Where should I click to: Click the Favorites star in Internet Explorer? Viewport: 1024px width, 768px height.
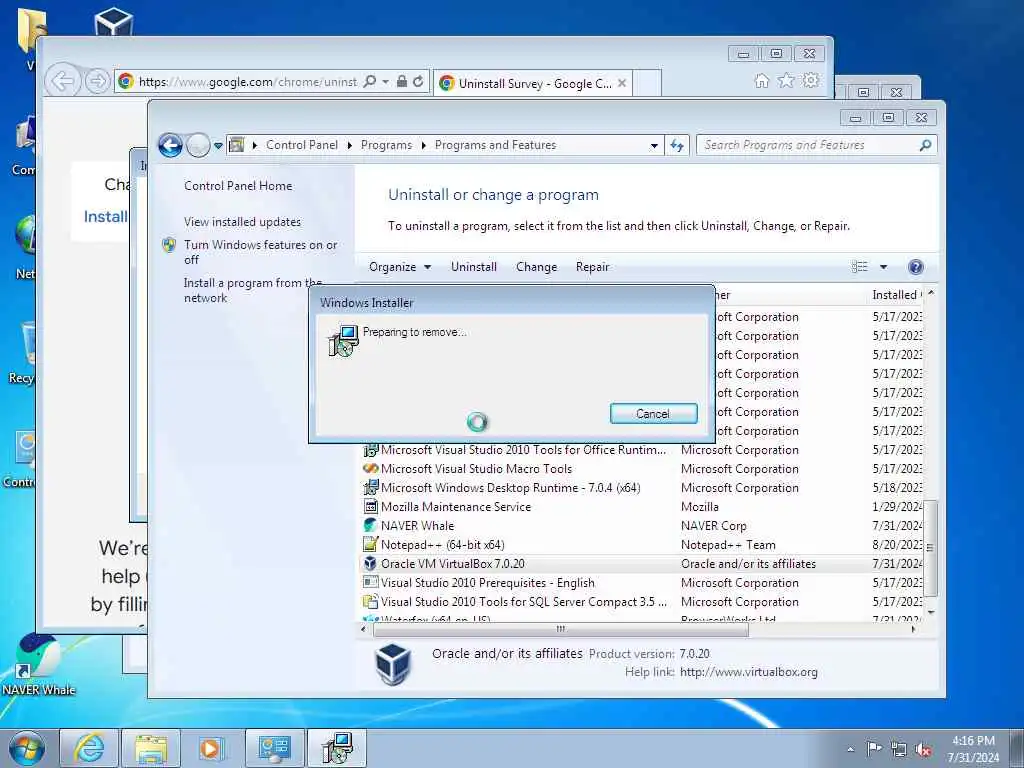(x=786, y=81)
